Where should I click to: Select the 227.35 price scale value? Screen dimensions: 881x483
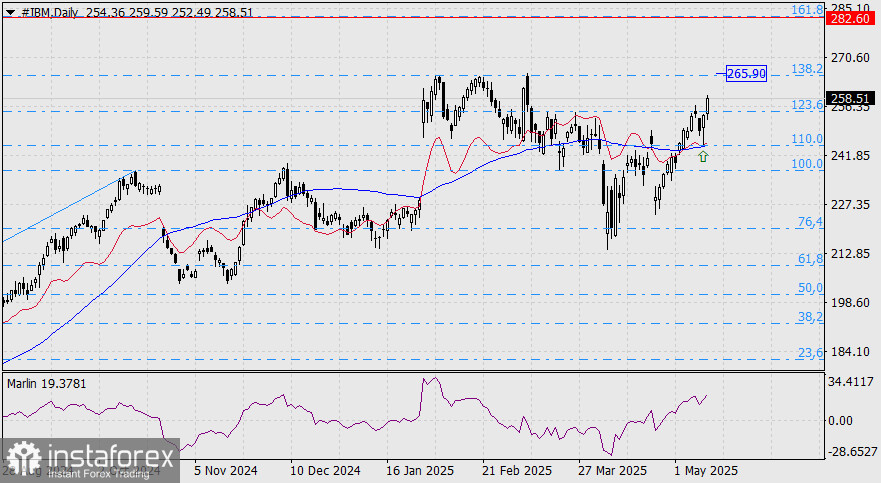[850, 204]
